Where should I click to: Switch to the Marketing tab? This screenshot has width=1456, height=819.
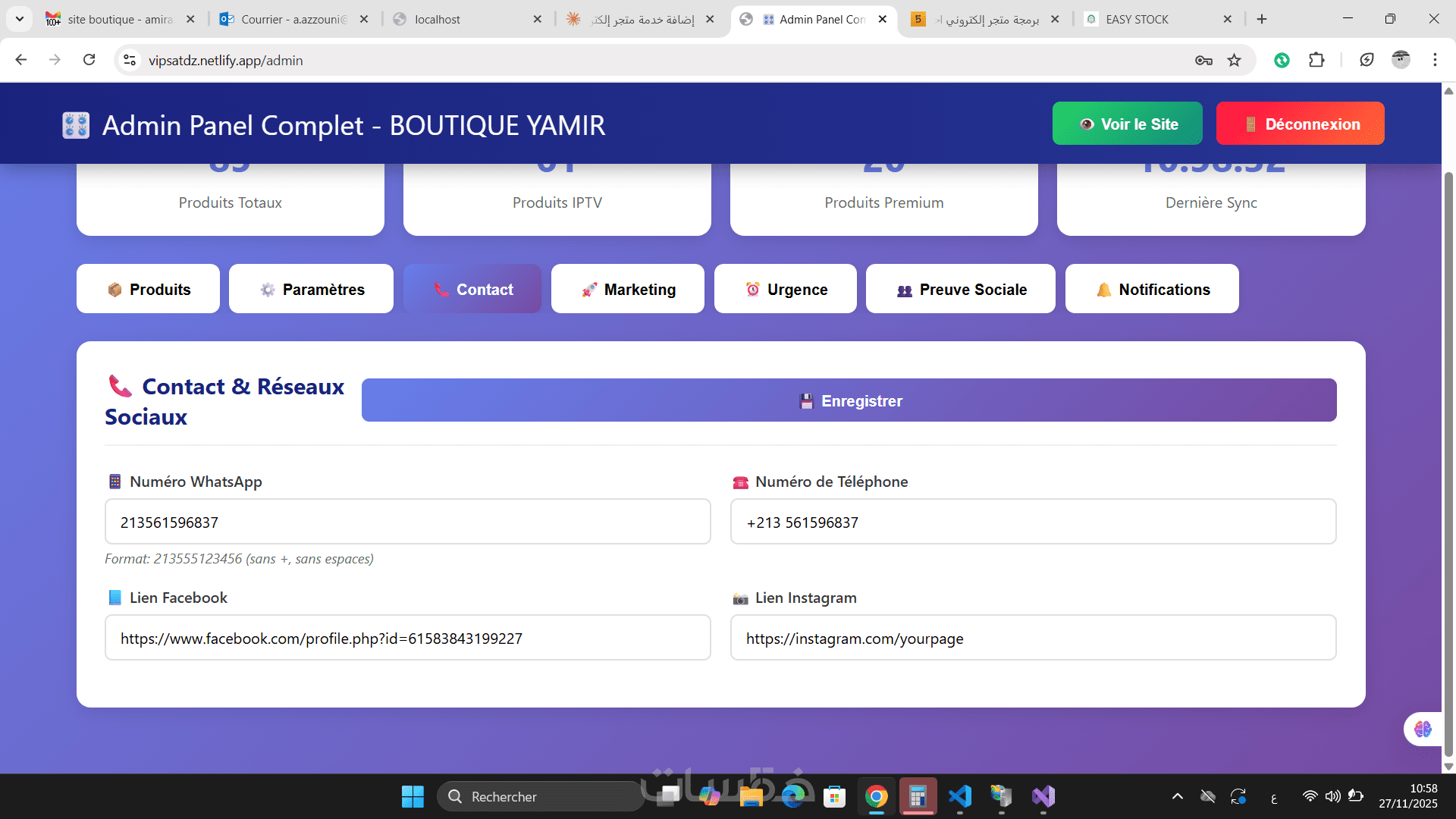click(628, 290)
